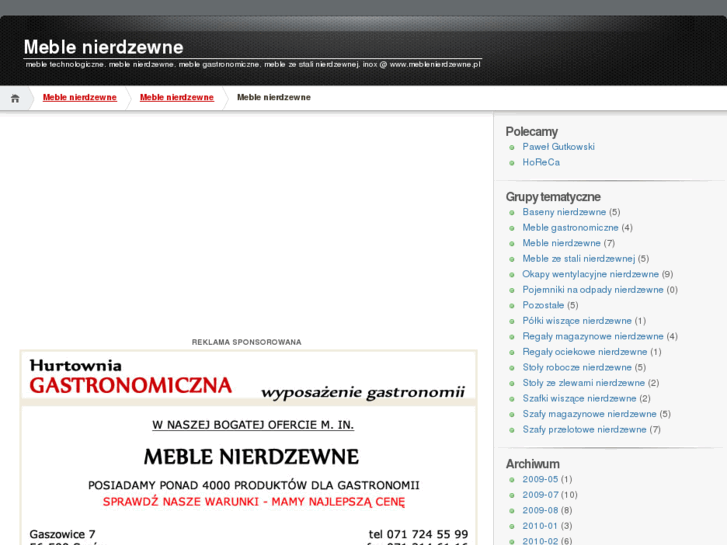Open Meble nierdzewne category in sidebar
Image resolution: width=727 pixels, height=545 pixels.
(561, 243)
